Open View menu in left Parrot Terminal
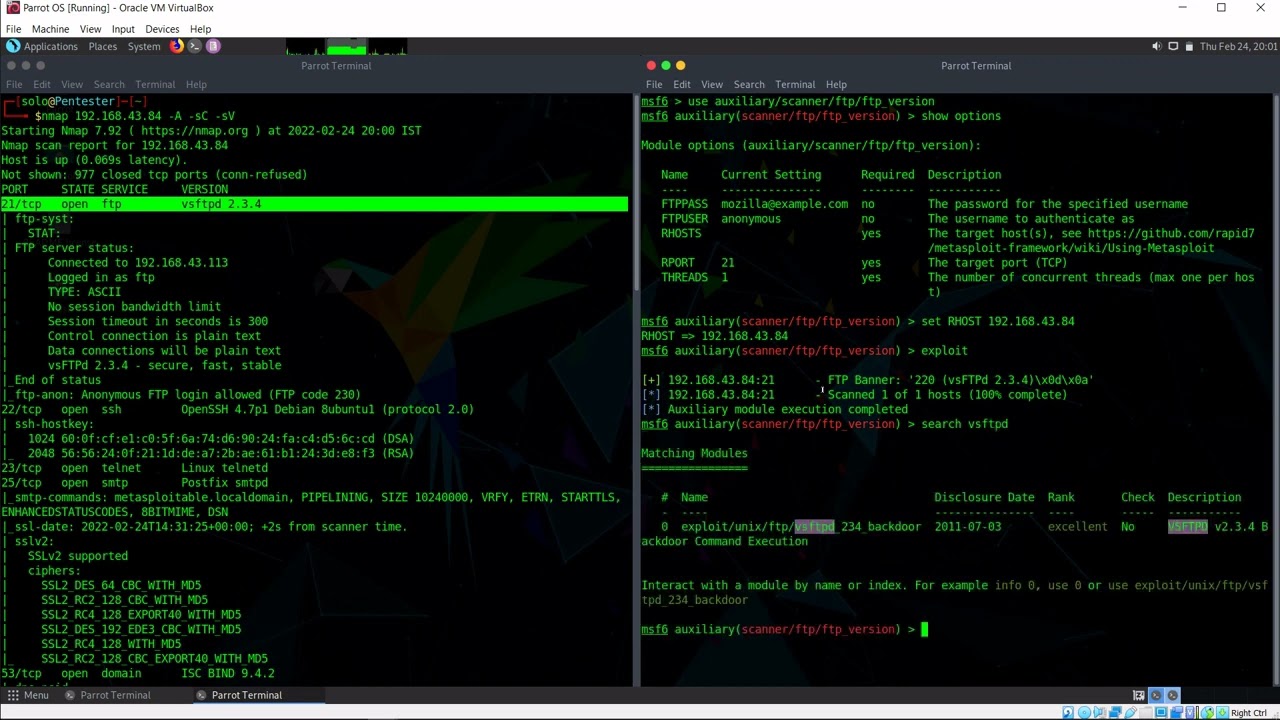The image size is (1280, 720). coord(72,84)
